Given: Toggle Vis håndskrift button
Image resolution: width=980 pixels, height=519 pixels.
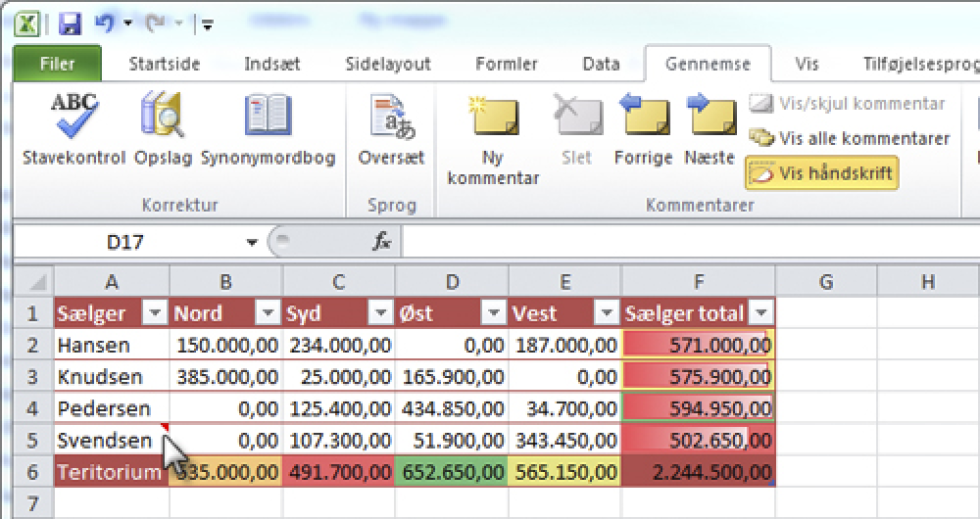Looking at the screenshot, I should [820, 173].
